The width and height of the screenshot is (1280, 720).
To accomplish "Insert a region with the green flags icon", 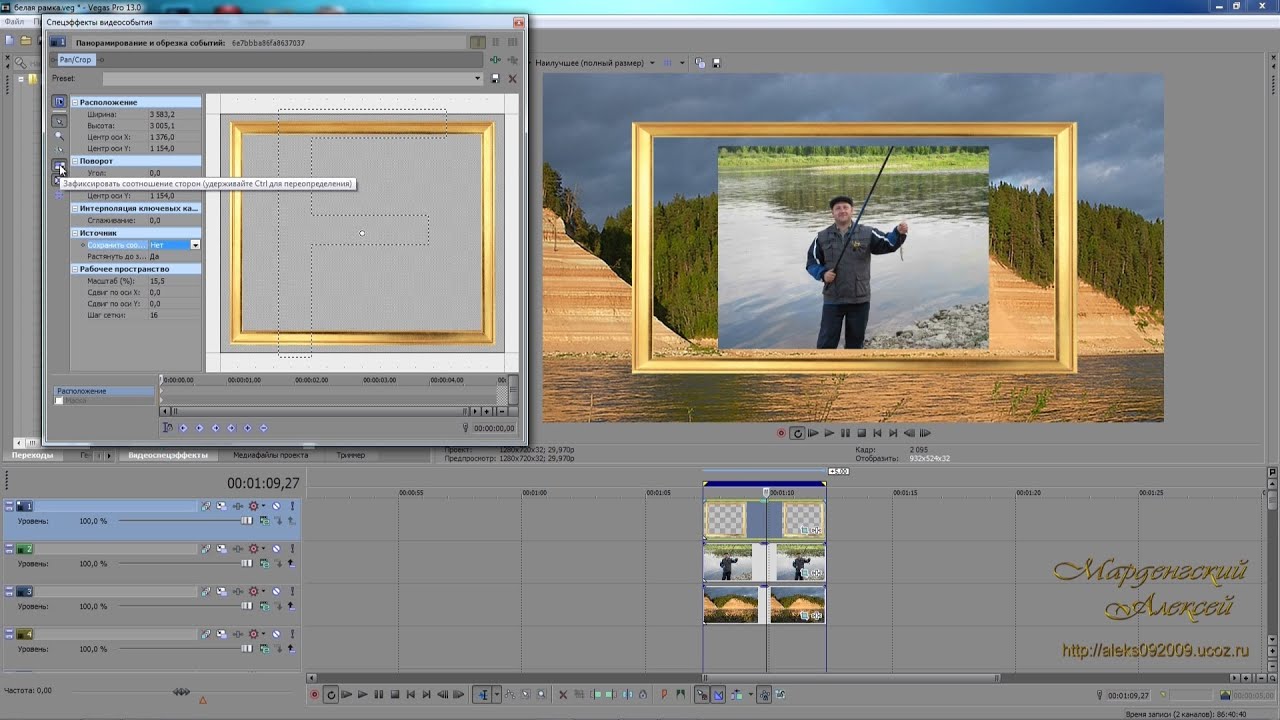I will tap(680, 695).
